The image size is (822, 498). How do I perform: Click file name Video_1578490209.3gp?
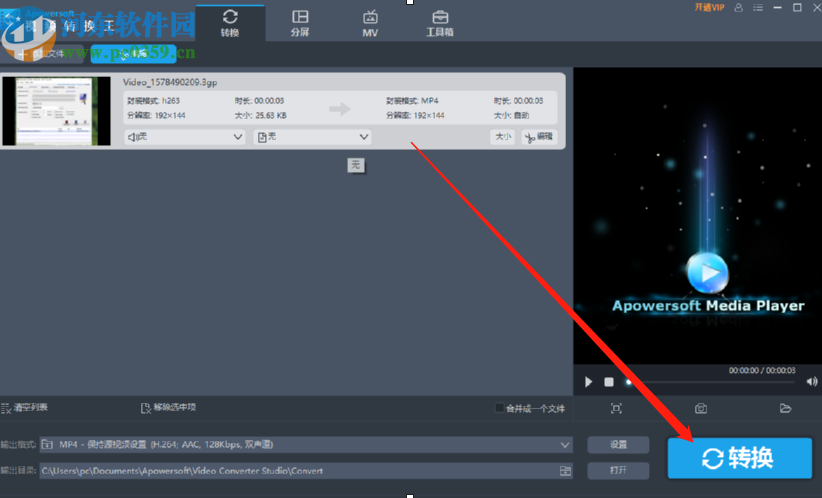pyautogui.click(x=170, y=82)
